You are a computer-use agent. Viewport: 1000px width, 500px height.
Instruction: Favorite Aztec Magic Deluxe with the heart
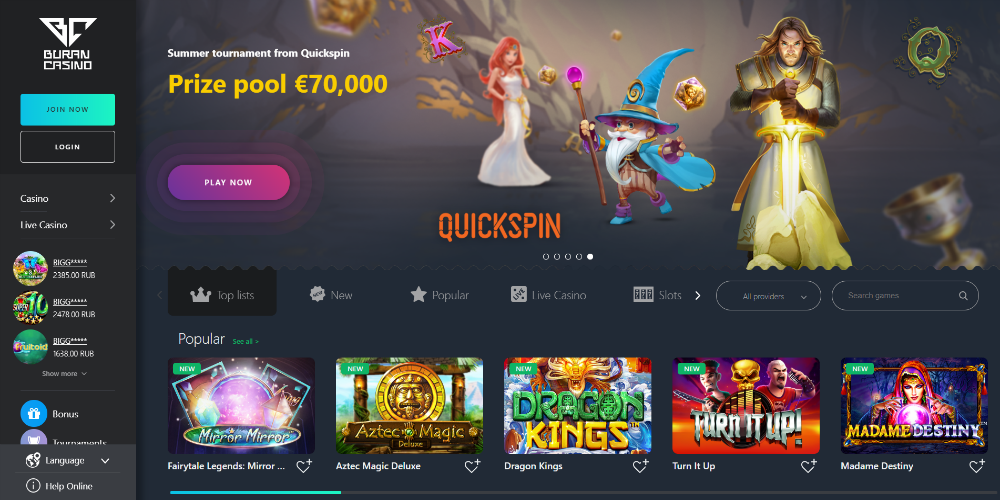pos(472,466)
